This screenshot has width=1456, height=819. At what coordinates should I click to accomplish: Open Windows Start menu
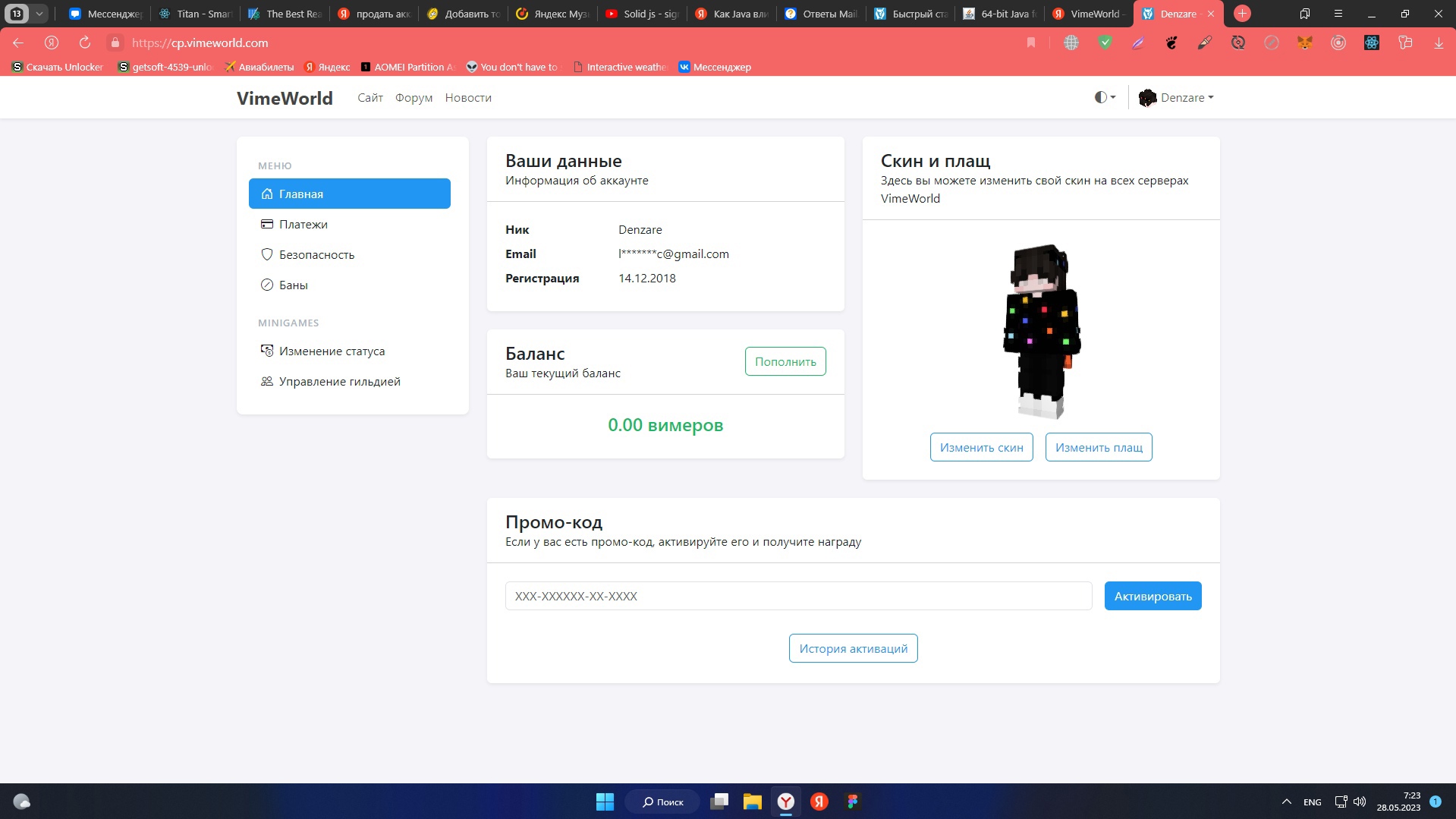pyautogui.click(x=605, y=802)
